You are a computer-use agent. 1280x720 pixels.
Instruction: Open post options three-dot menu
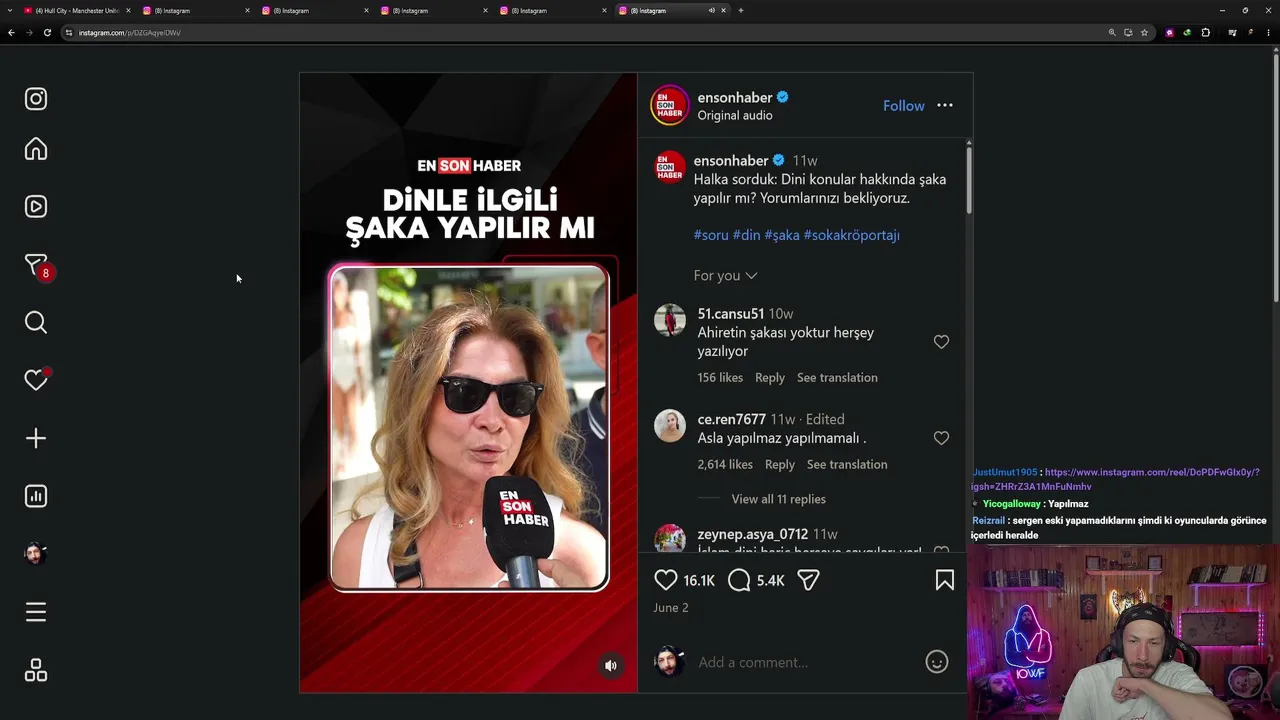[x=945, y=105]
